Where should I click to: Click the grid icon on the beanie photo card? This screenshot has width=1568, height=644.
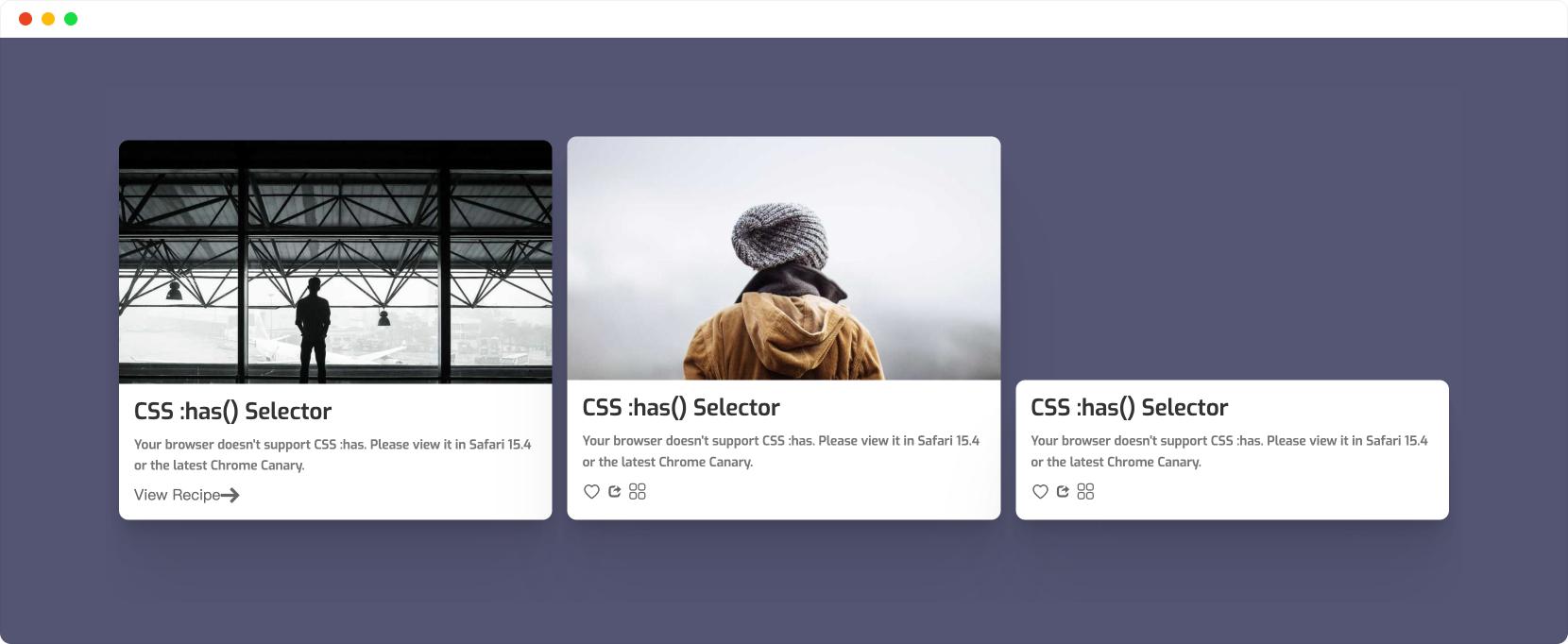638,491
